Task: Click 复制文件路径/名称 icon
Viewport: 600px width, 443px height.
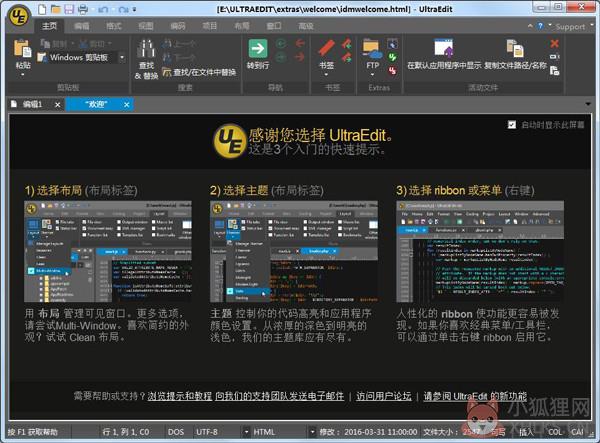Action: (515, 49)
